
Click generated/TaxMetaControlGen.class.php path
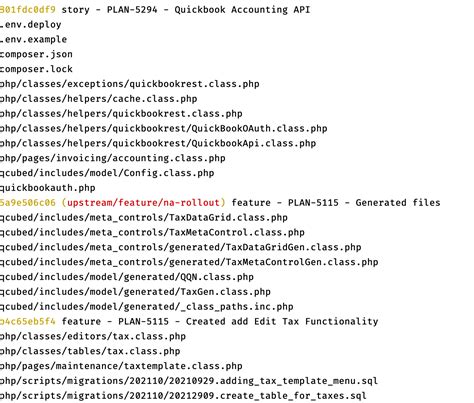[189, 262]
